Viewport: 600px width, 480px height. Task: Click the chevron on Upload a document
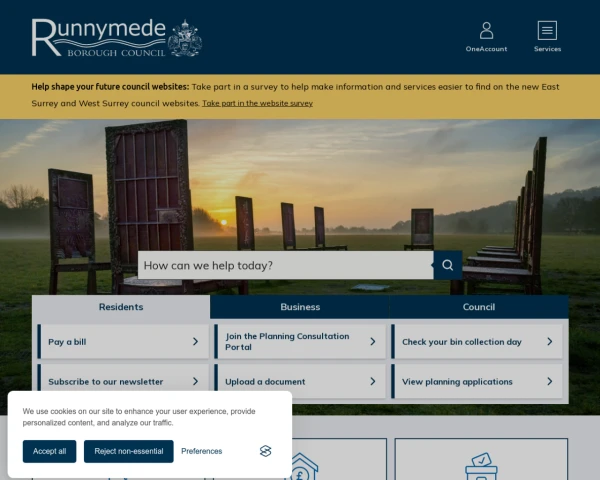(373, 381)
